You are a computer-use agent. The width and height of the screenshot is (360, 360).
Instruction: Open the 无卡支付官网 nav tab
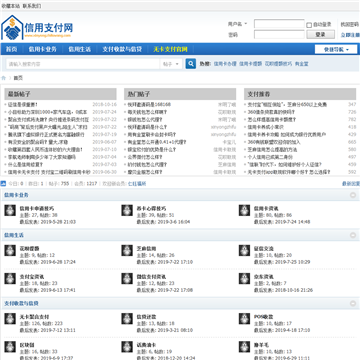pyautogui.click(x=170, y=49)
